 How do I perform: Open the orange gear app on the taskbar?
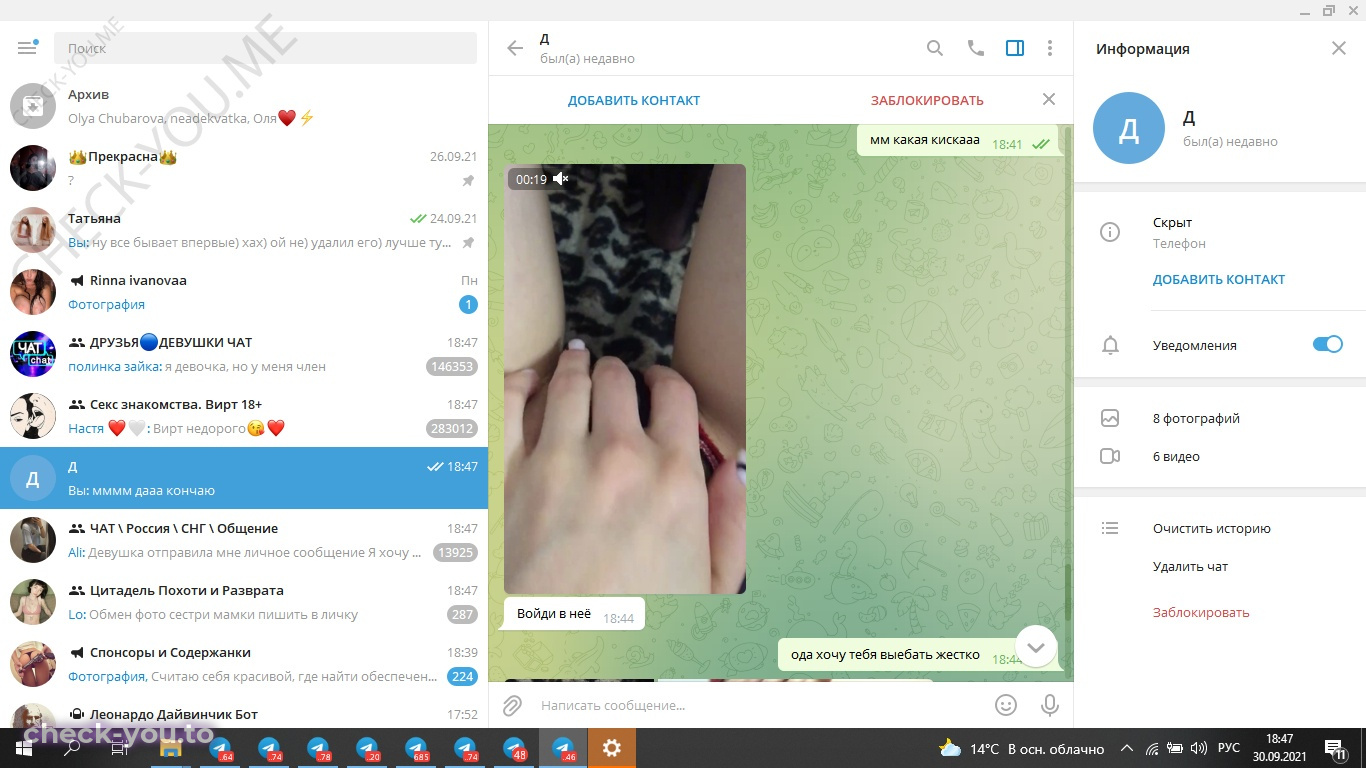pos(612,748)
